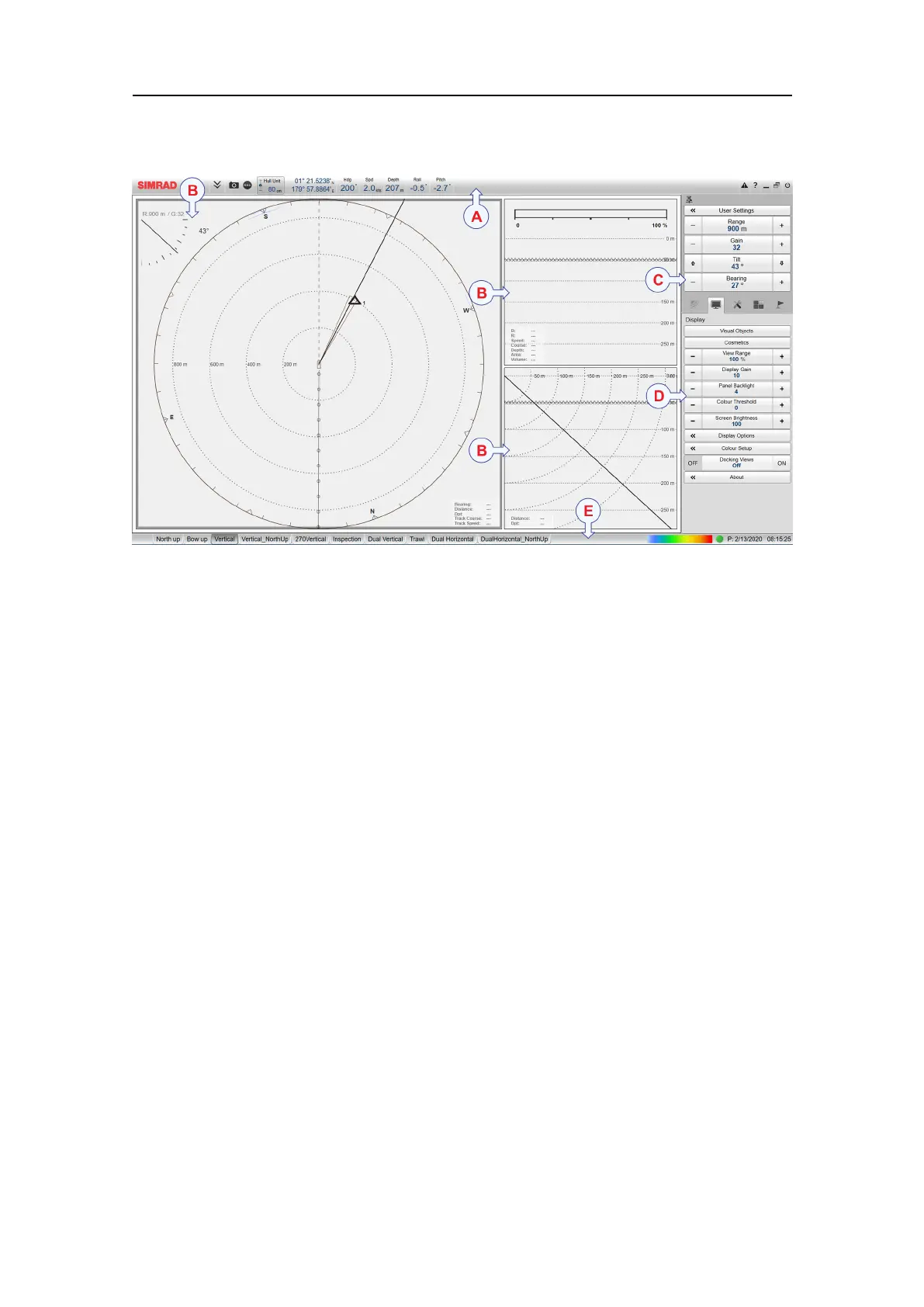Open the Bearing 27° value button

tap(737, 282)
